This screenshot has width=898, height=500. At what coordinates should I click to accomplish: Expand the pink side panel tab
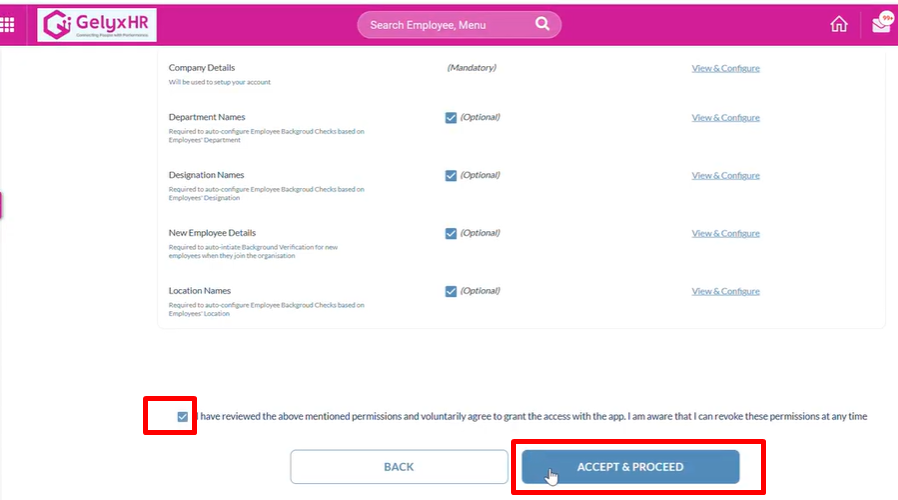[x=1, y=205]
